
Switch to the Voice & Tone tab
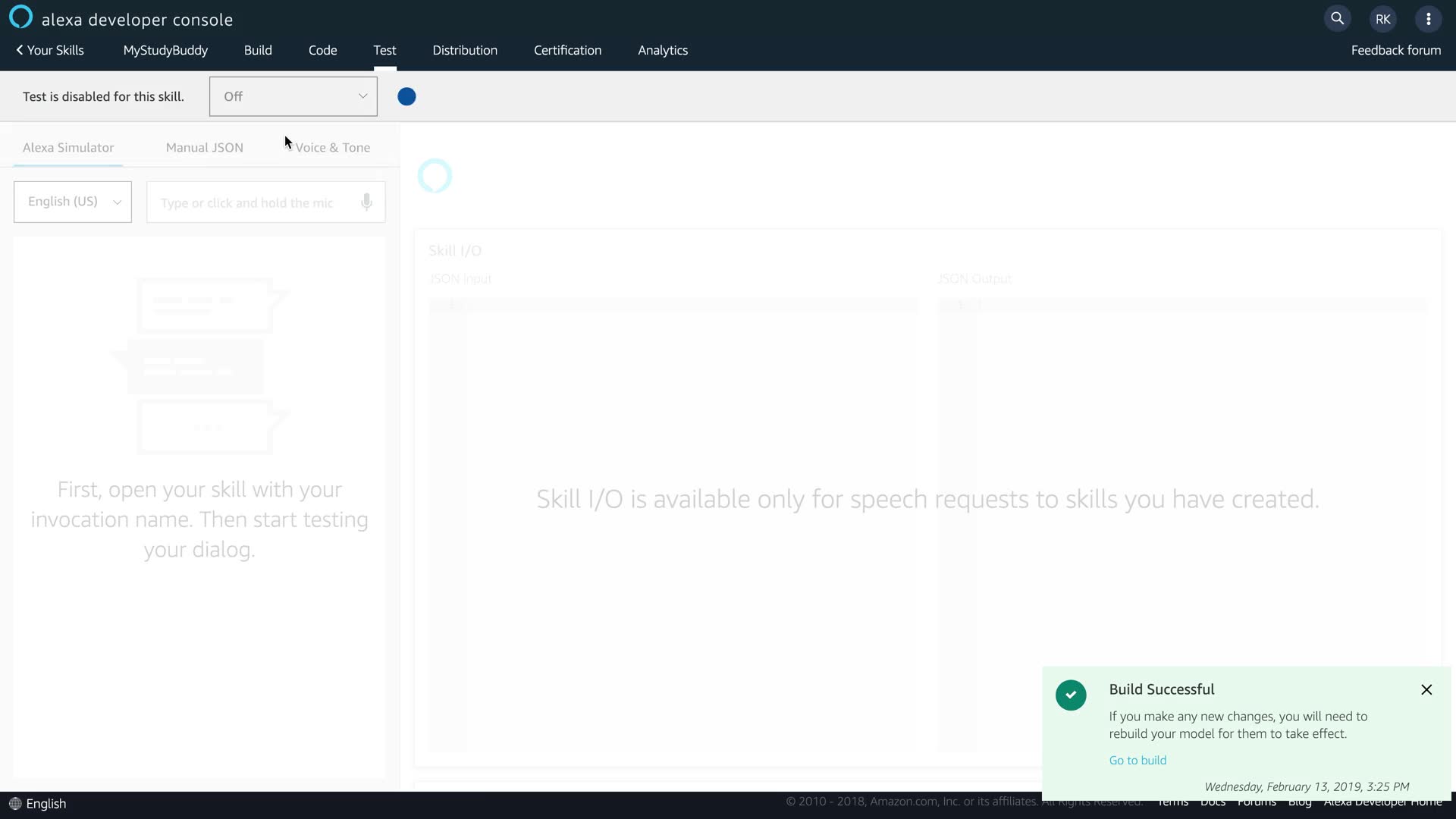click(x=332, y=147)
